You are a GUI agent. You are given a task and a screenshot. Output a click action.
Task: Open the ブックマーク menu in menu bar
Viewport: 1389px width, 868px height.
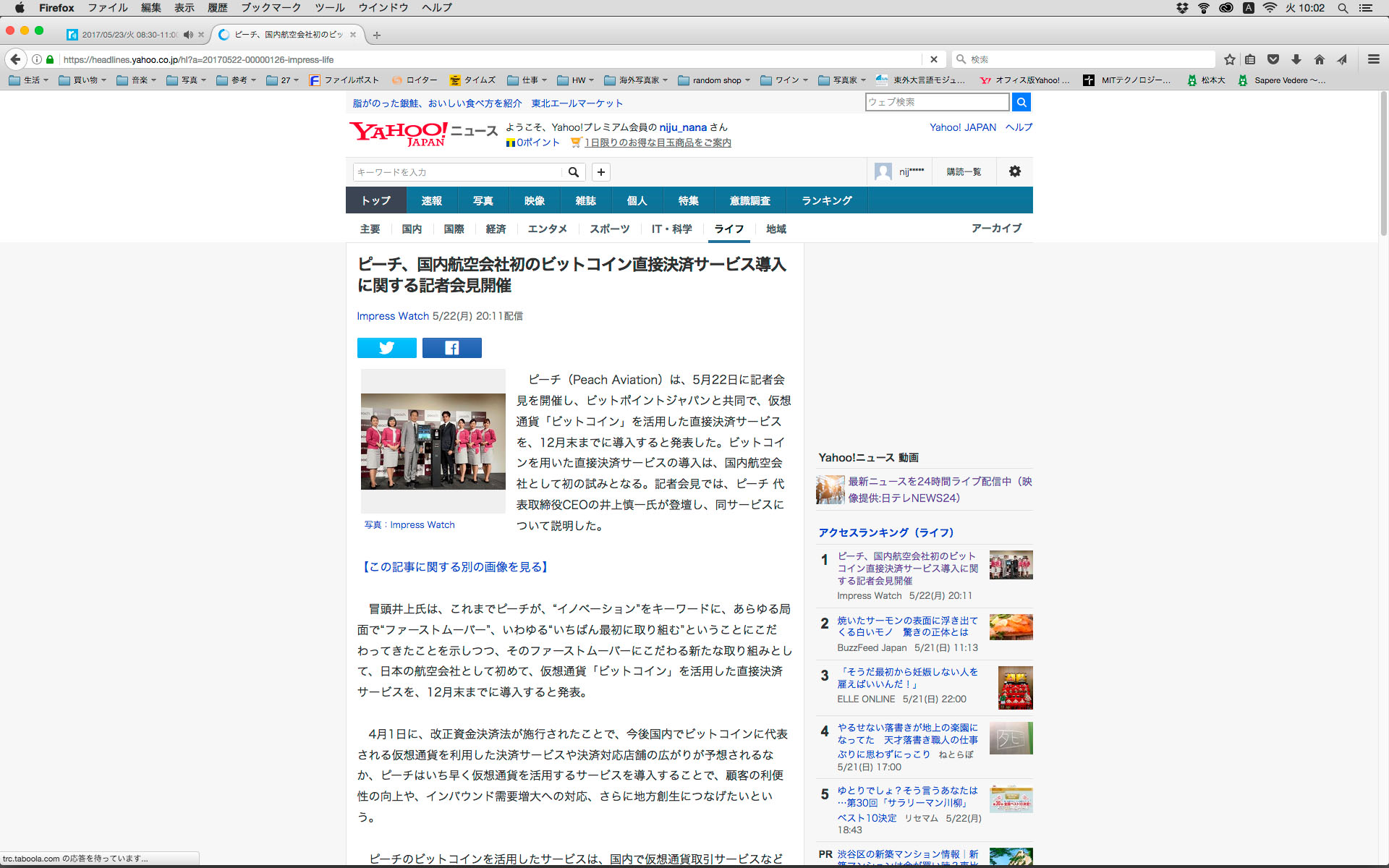point(271,8)
